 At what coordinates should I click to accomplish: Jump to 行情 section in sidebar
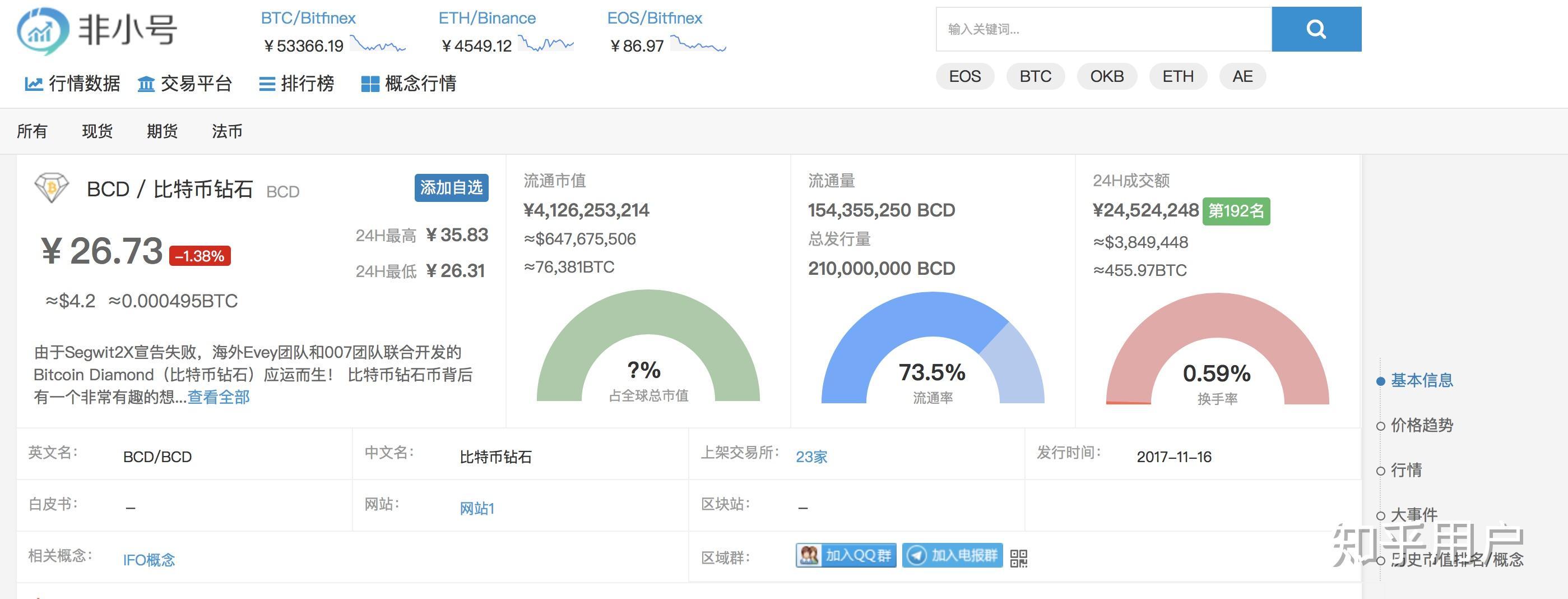pyautogui.click(x=1406, y=470)
